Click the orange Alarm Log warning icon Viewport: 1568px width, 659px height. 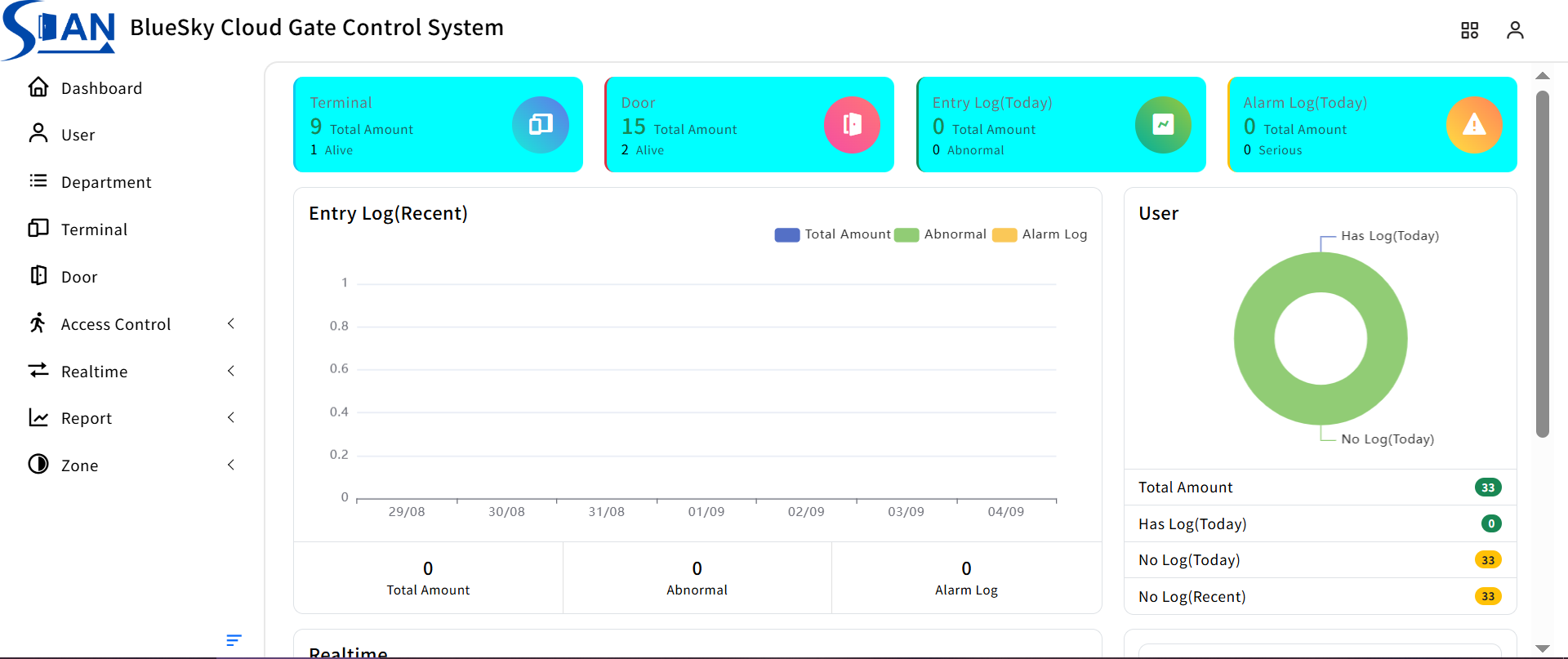[x=1474, y=125]
